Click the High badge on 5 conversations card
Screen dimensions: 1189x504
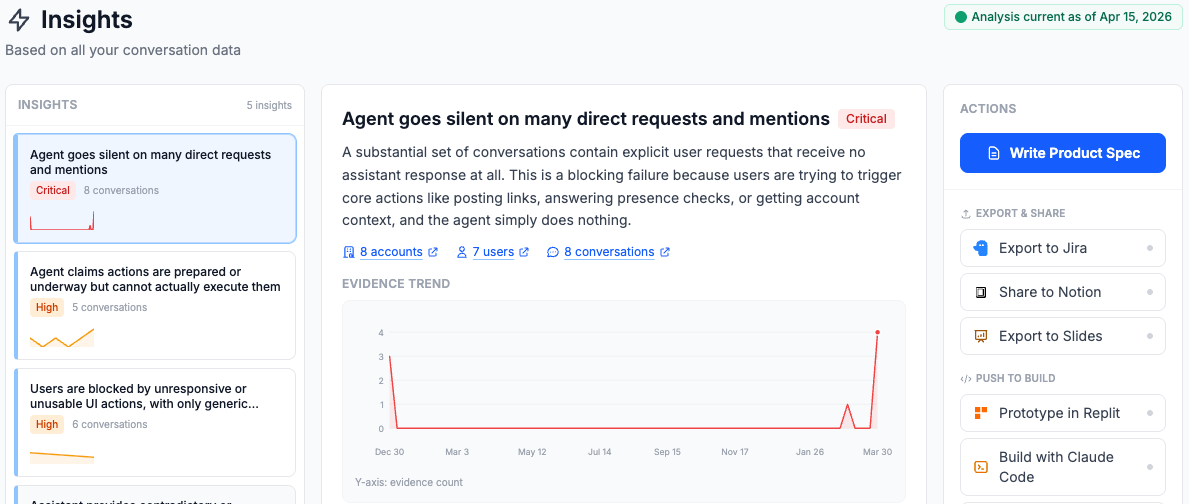47,307
